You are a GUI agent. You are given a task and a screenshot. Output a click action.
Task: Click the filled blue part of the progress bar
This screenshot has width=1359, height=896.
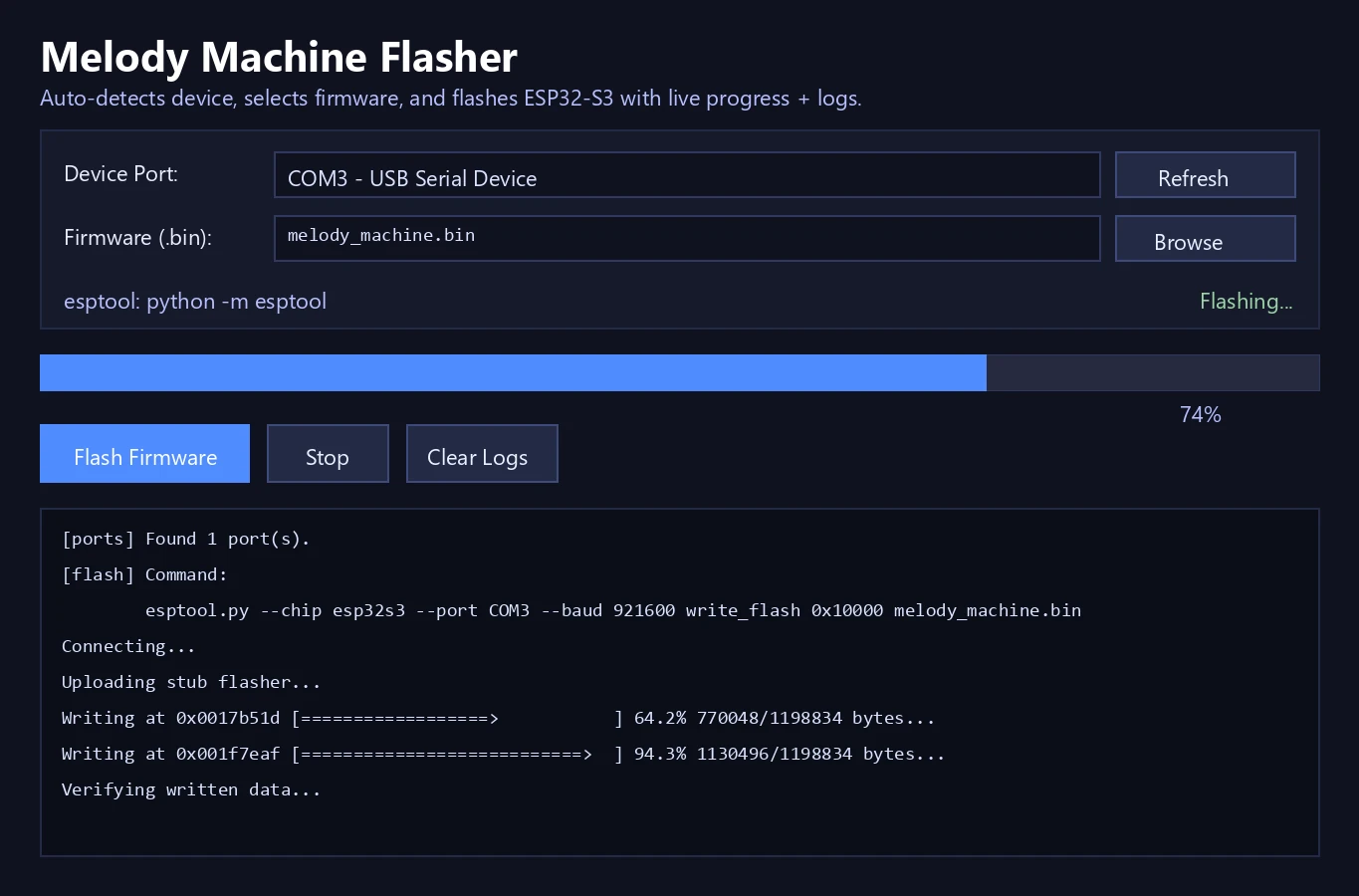[513, 373]
